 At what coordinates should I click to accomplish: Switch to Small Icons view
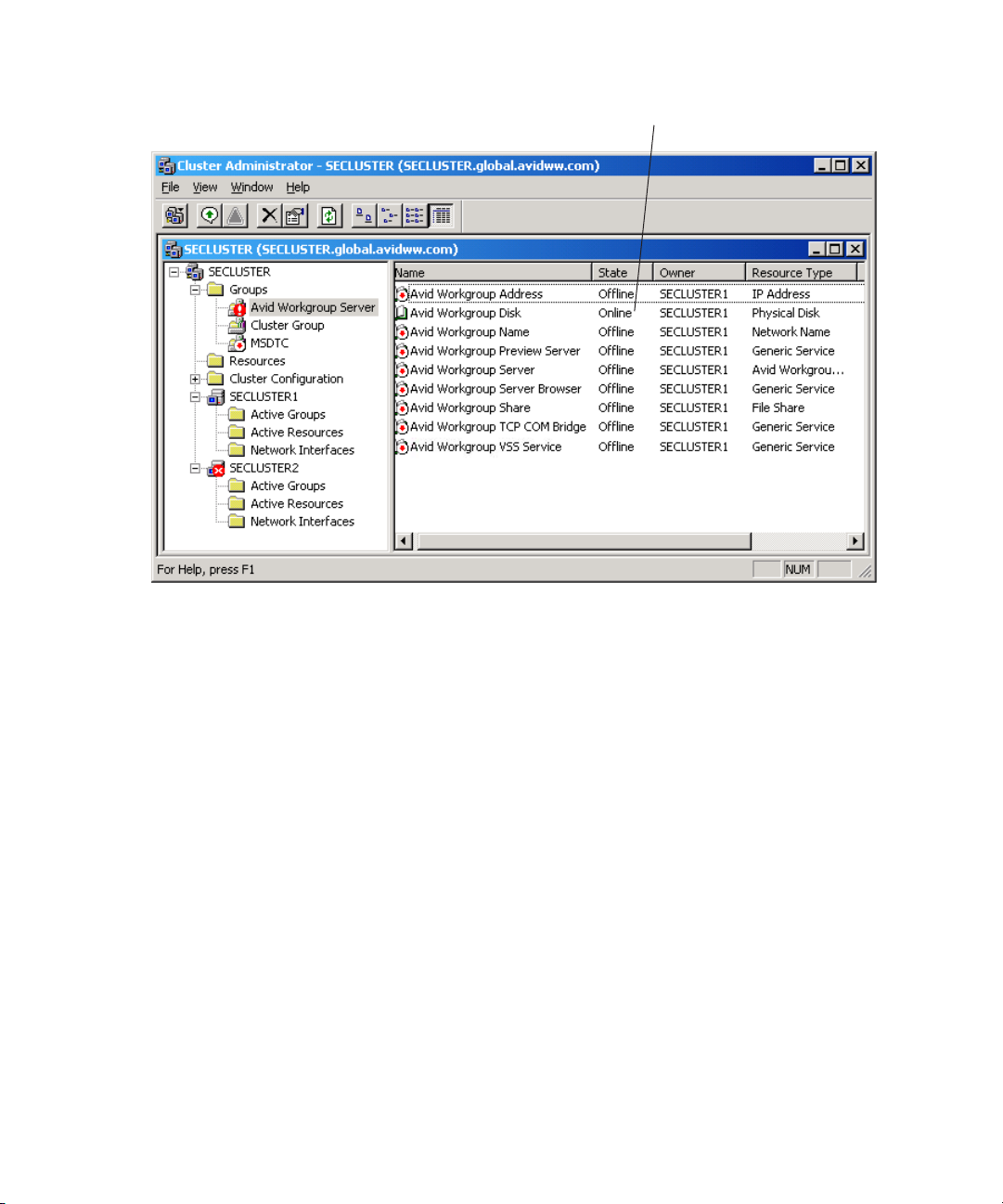tap(390, 216)
